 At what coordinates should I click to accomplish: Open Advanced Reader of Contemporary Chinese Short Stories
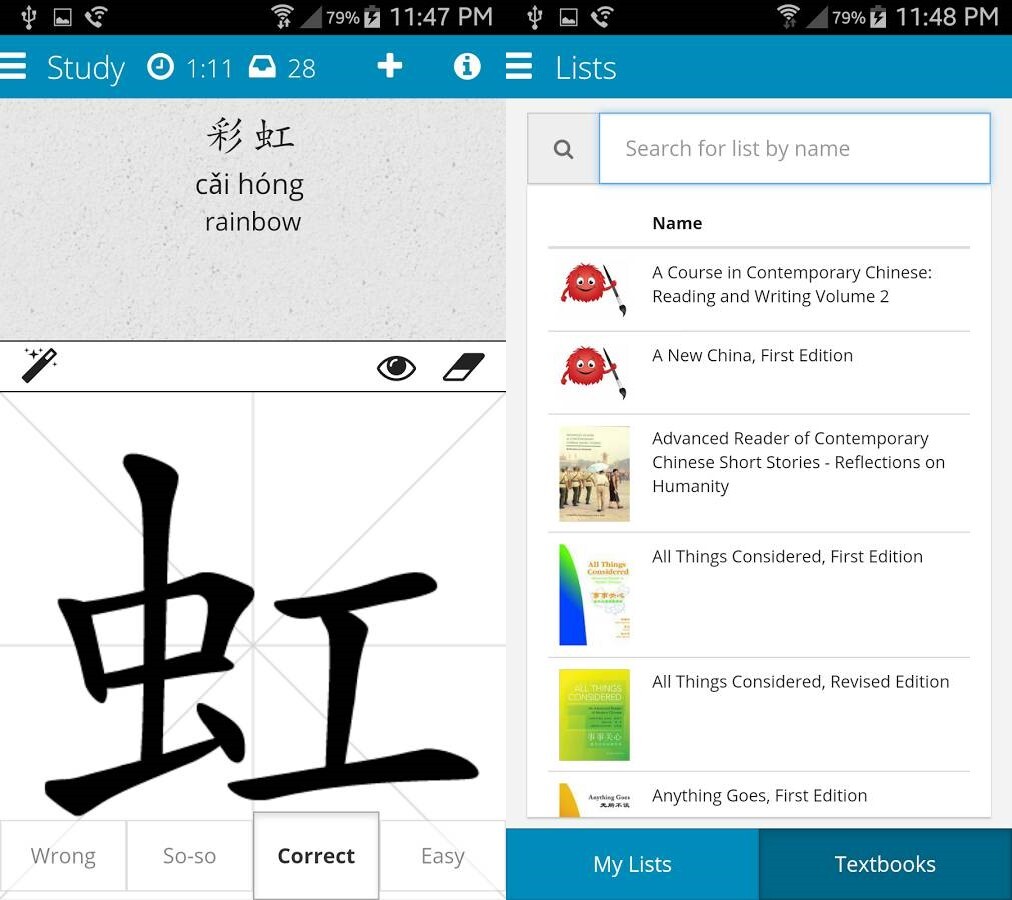(759, 473)
